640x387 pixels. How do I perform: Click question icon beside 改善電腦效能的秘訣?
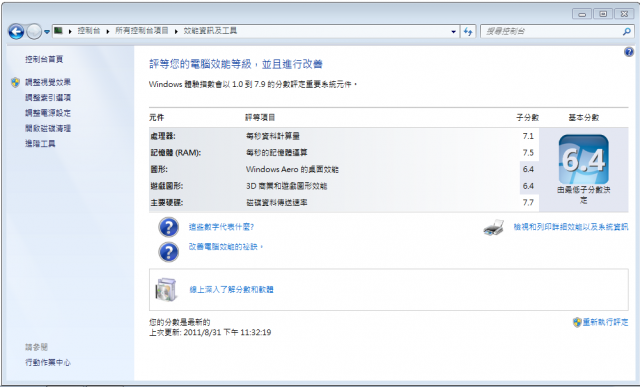(x=169, y=252)
